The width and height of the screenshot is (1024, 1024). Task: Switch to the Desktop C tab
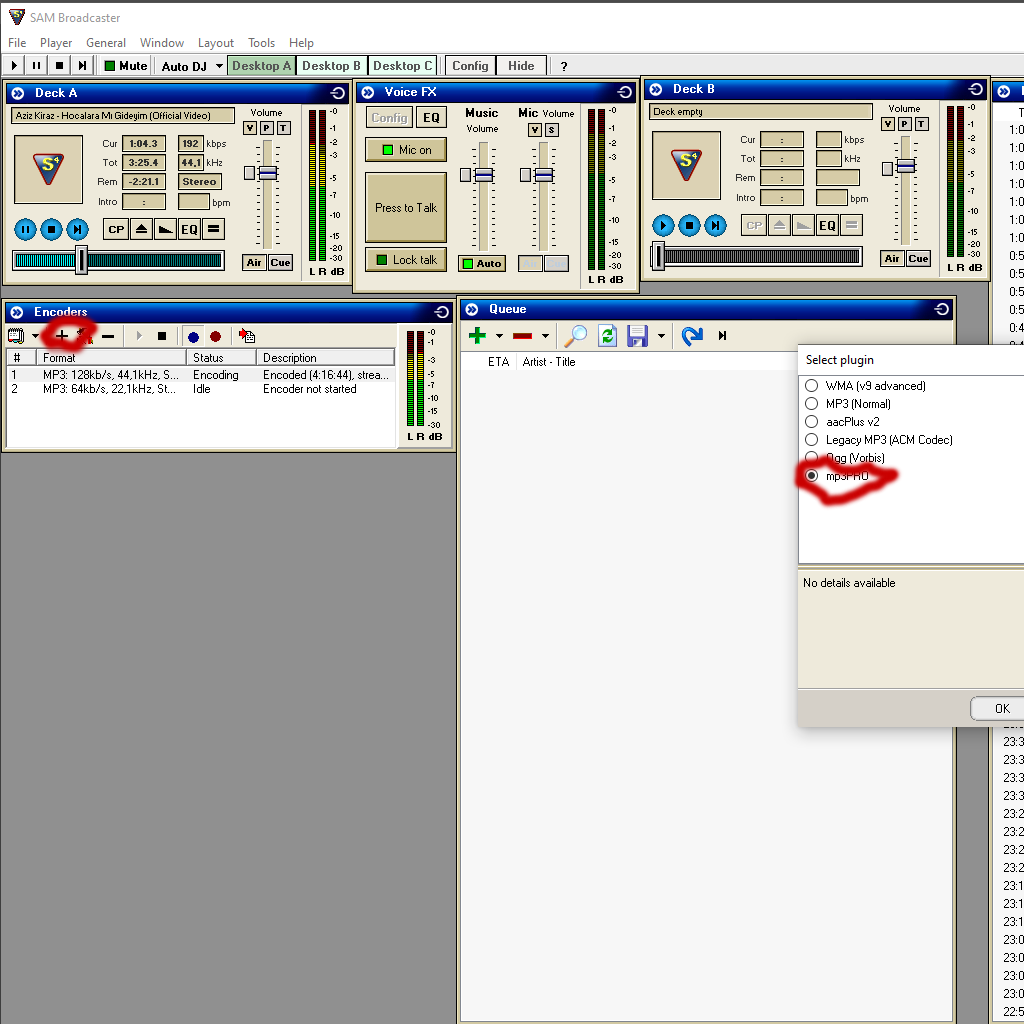(x=402, y=65)
